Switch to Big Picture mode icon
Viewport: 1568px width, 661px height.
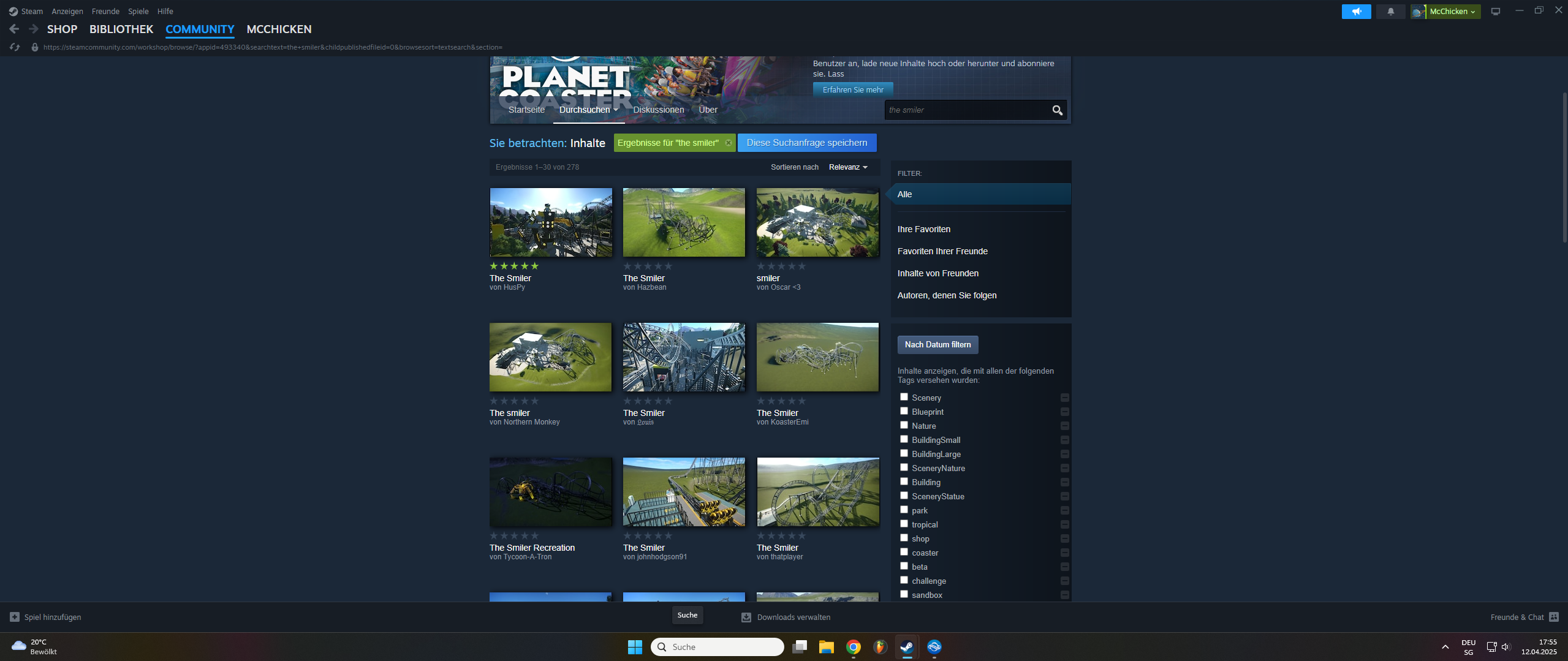pos(1495,11)
